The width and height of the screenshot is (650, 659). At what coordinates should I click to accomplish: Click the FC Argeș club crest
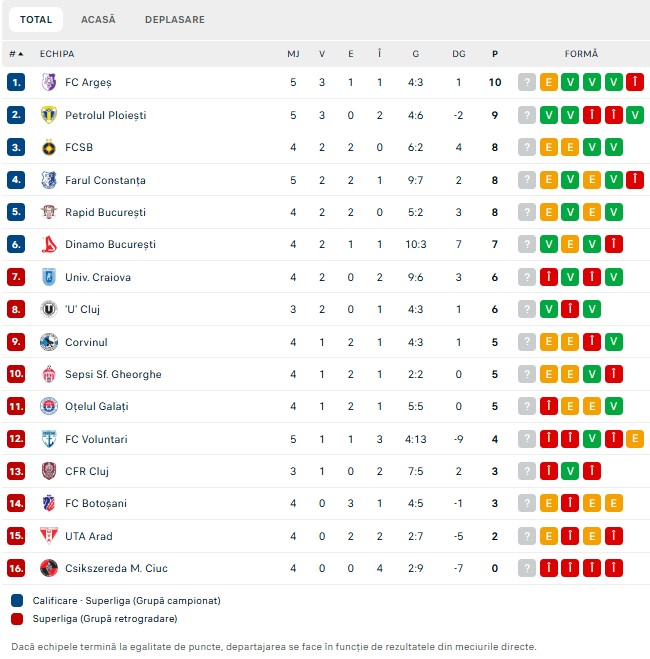(49, 82)
